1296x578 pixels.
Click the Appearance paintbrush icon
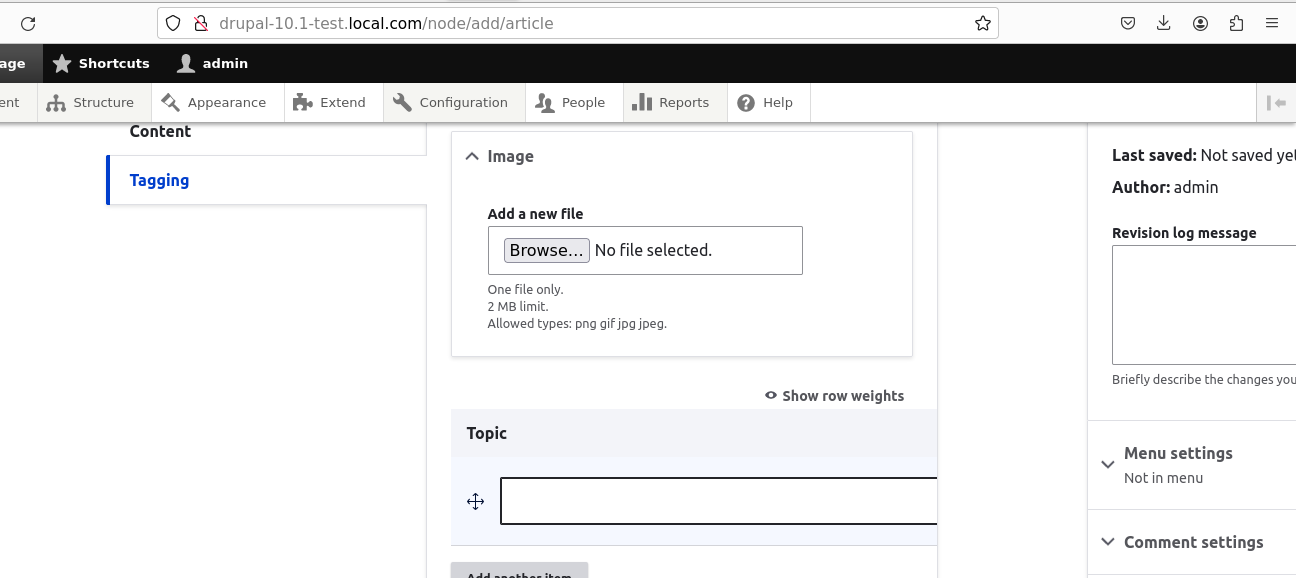[168, 101]
